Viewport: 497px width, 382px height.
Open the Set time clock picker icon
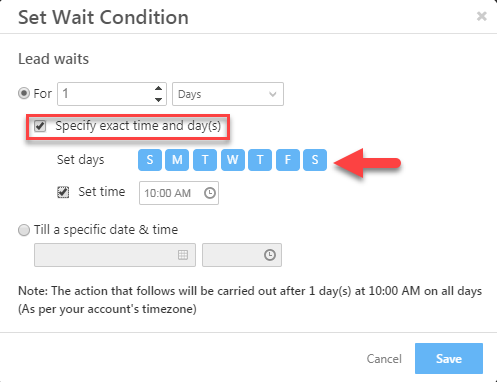point(210,193)
